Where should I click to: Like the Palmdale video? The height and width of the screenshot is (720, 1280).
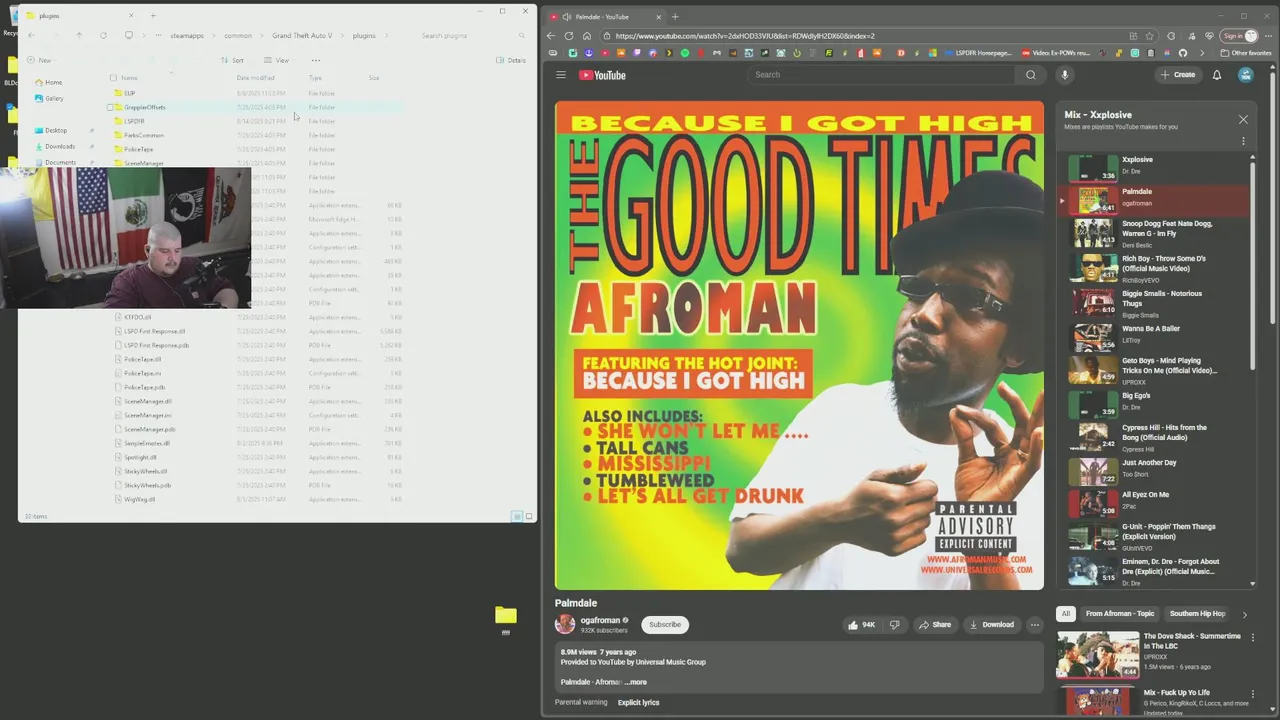tap(861, 625)
